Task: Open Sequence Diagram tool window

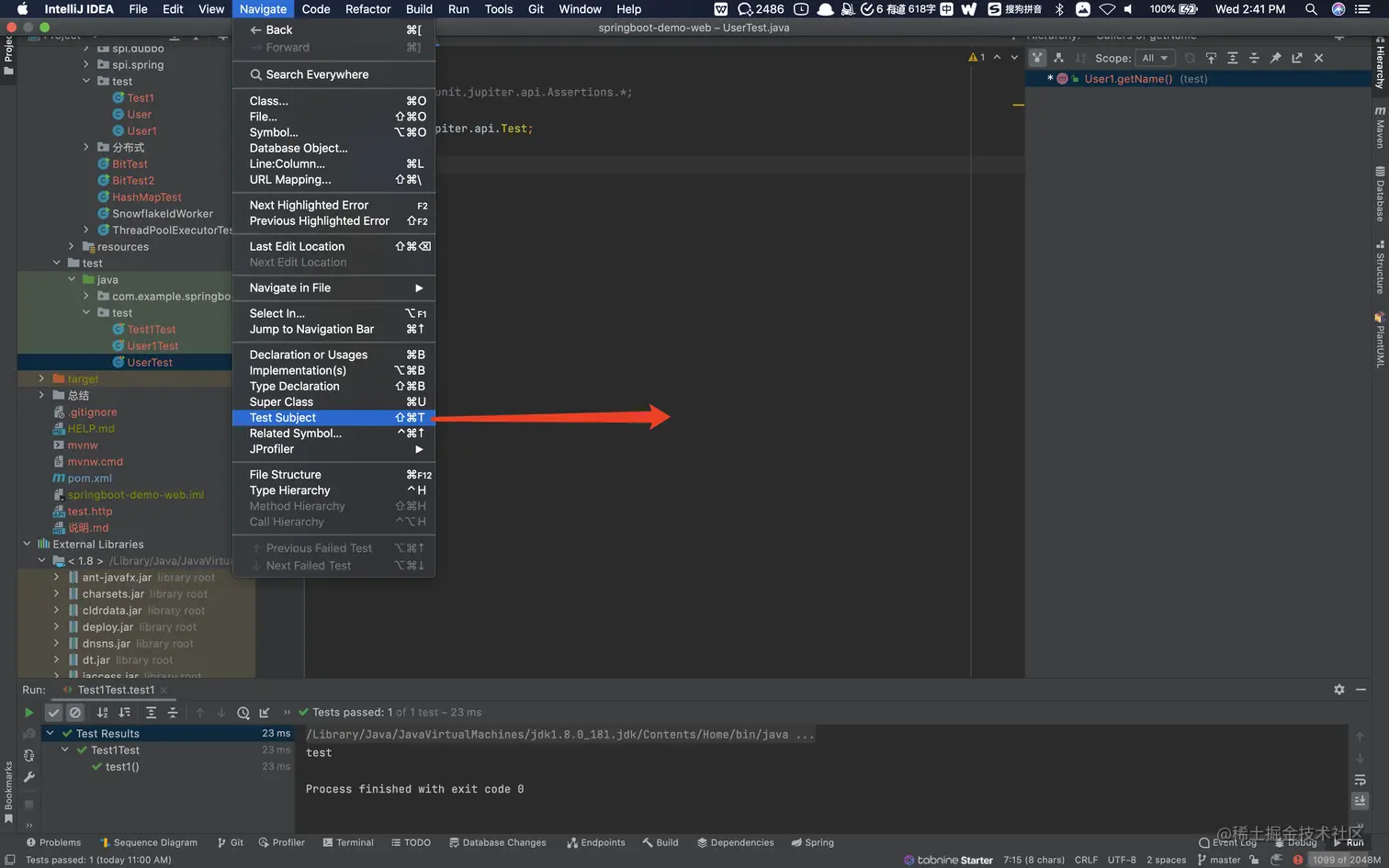Action: (148, 842)
